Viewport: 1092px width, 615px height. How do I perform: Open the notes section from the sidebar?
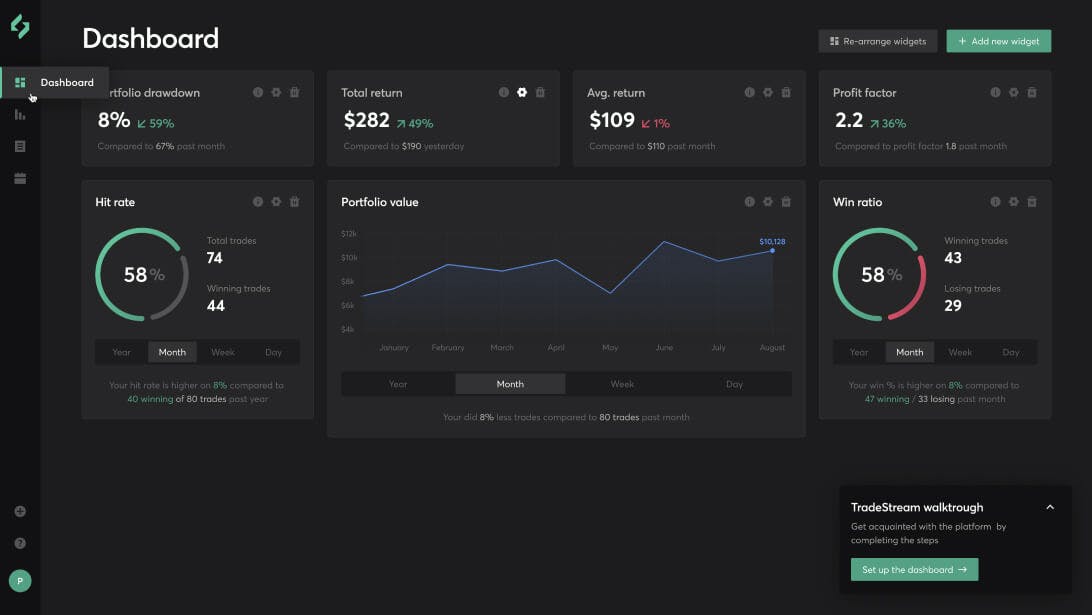20,145
